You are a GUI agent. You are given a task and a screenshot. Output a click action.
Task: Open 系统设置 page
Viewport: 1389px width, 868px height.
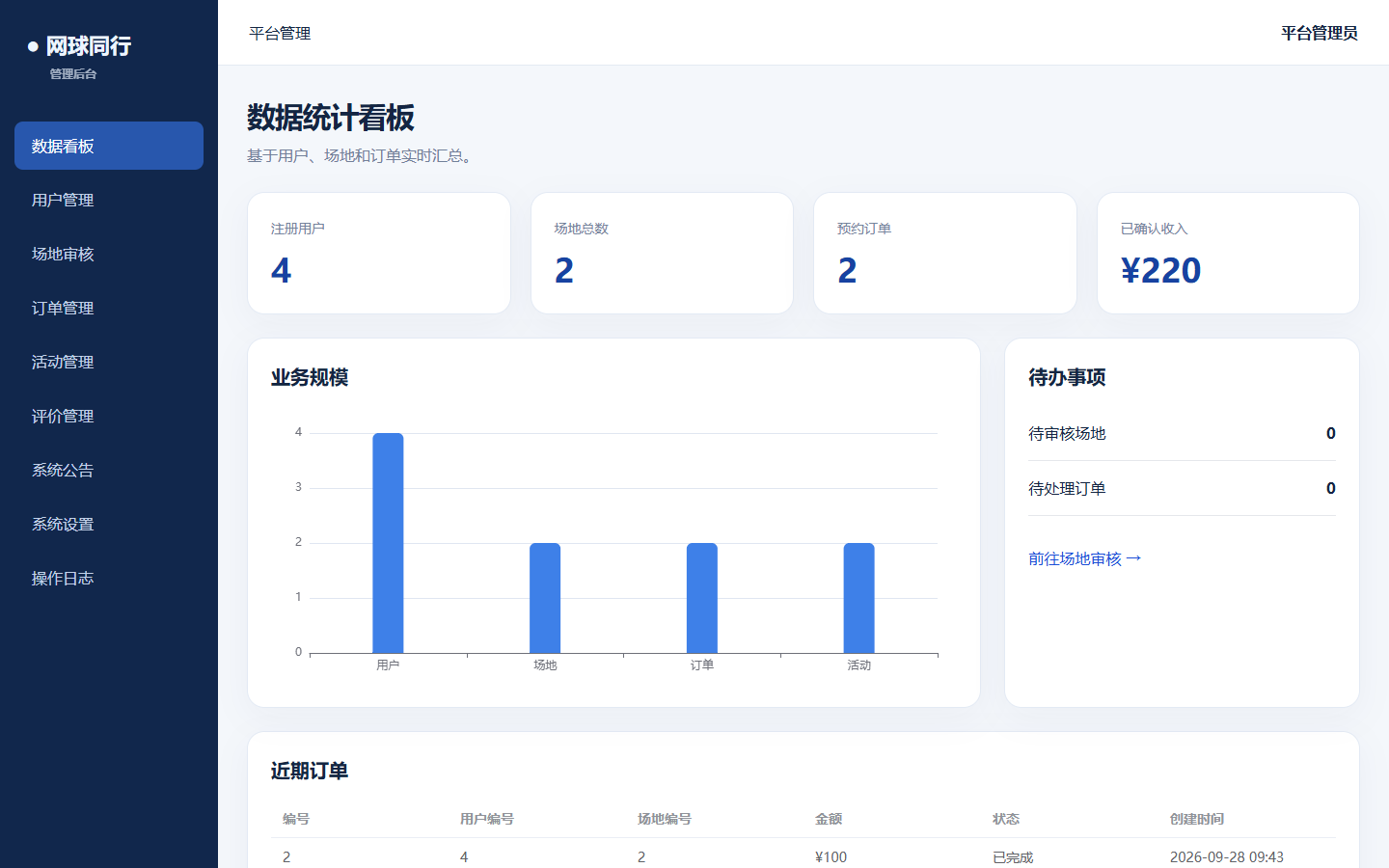[109, 524]
